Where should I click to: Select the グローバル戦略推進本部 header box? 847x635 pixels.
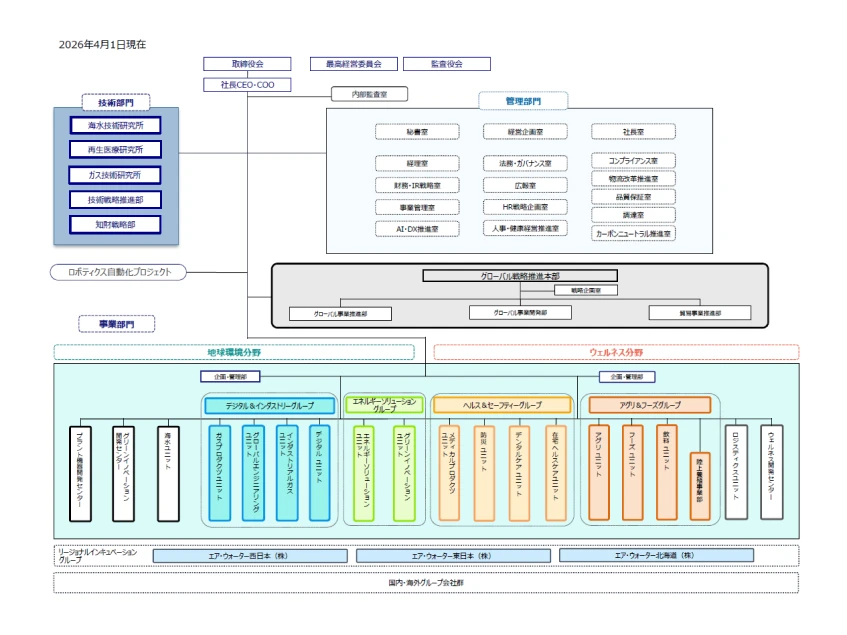pyautogui.click(x=519, y=275)
